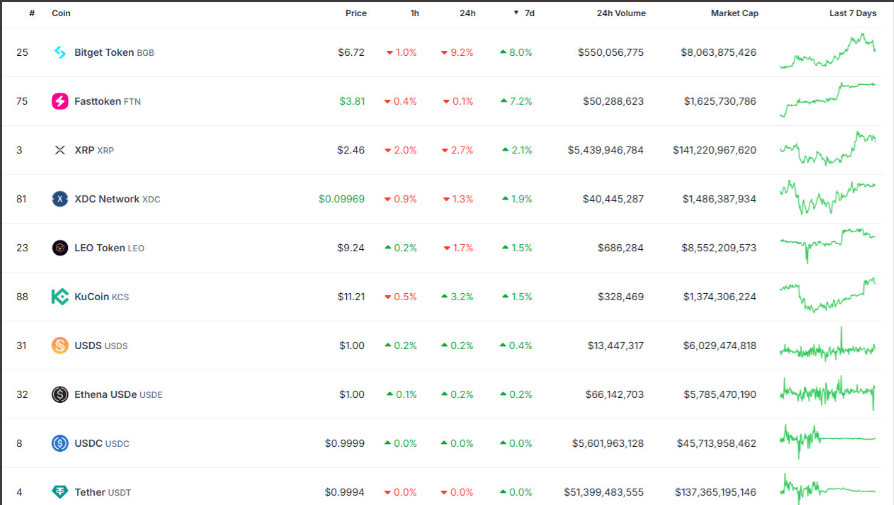
Task: Click rank number 81 for XDC Network
Action: tap(22, 199)
